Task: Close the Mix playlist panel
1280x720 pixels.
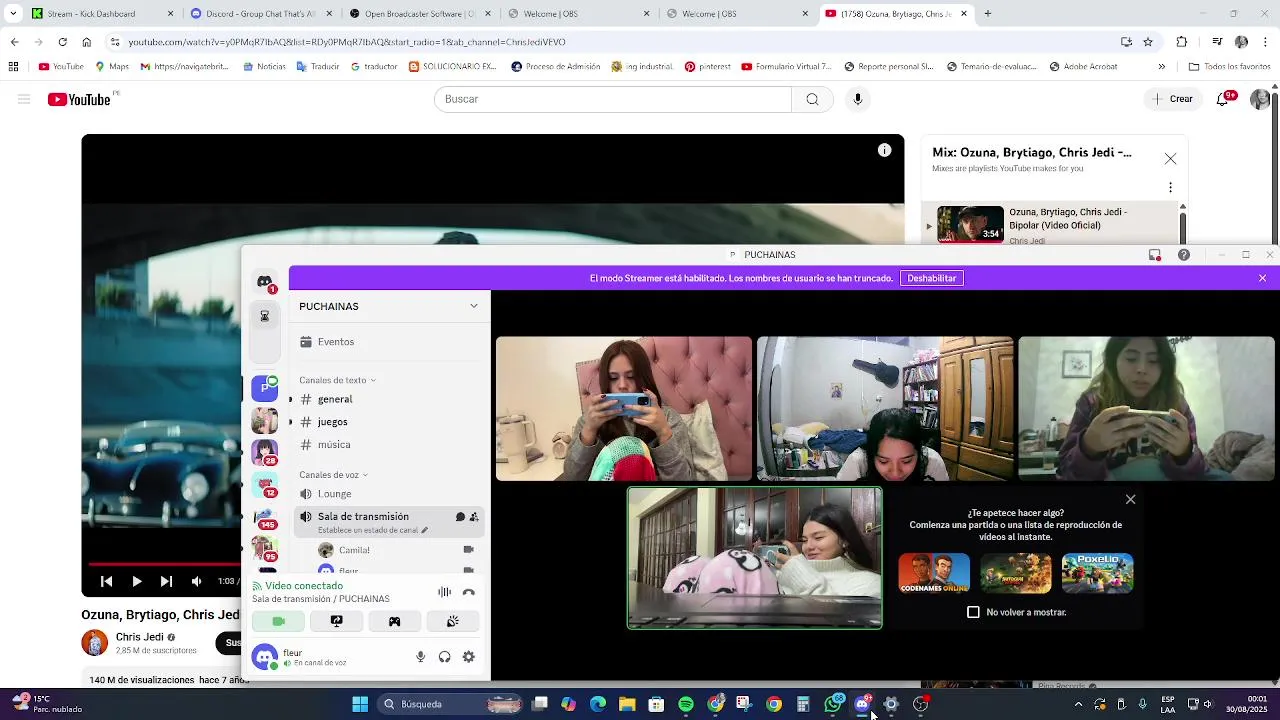Action: pyautogui.click(x=1170, y=159)
